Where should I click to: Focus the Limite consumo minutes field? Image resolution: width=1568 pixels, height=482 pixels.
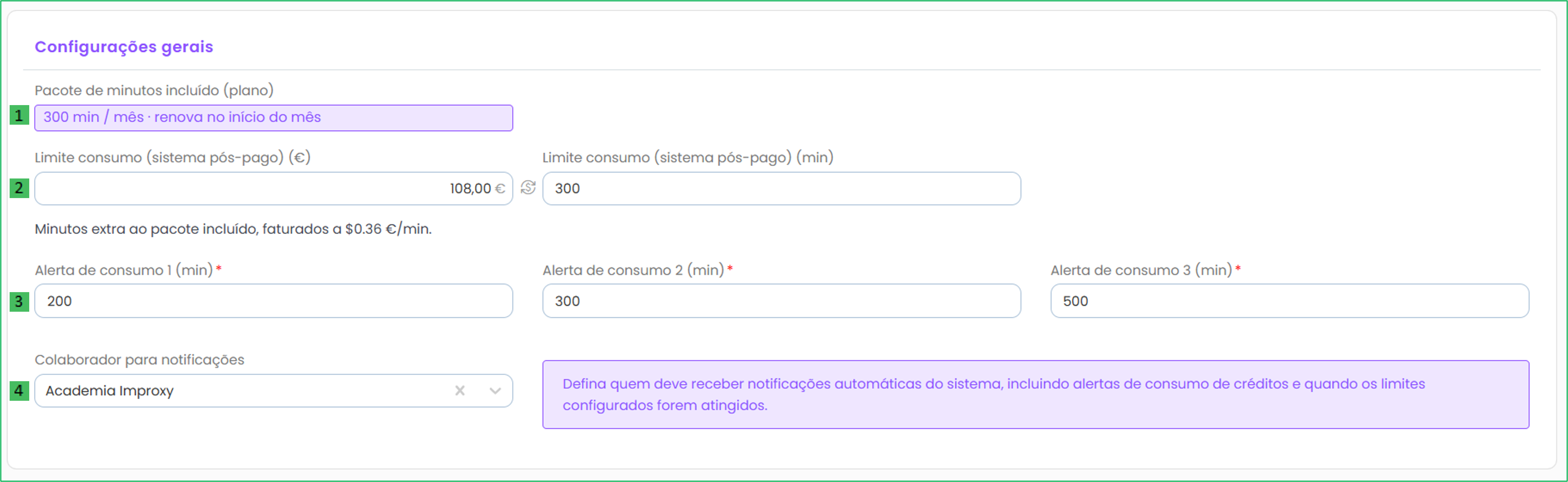coord(782,189)
